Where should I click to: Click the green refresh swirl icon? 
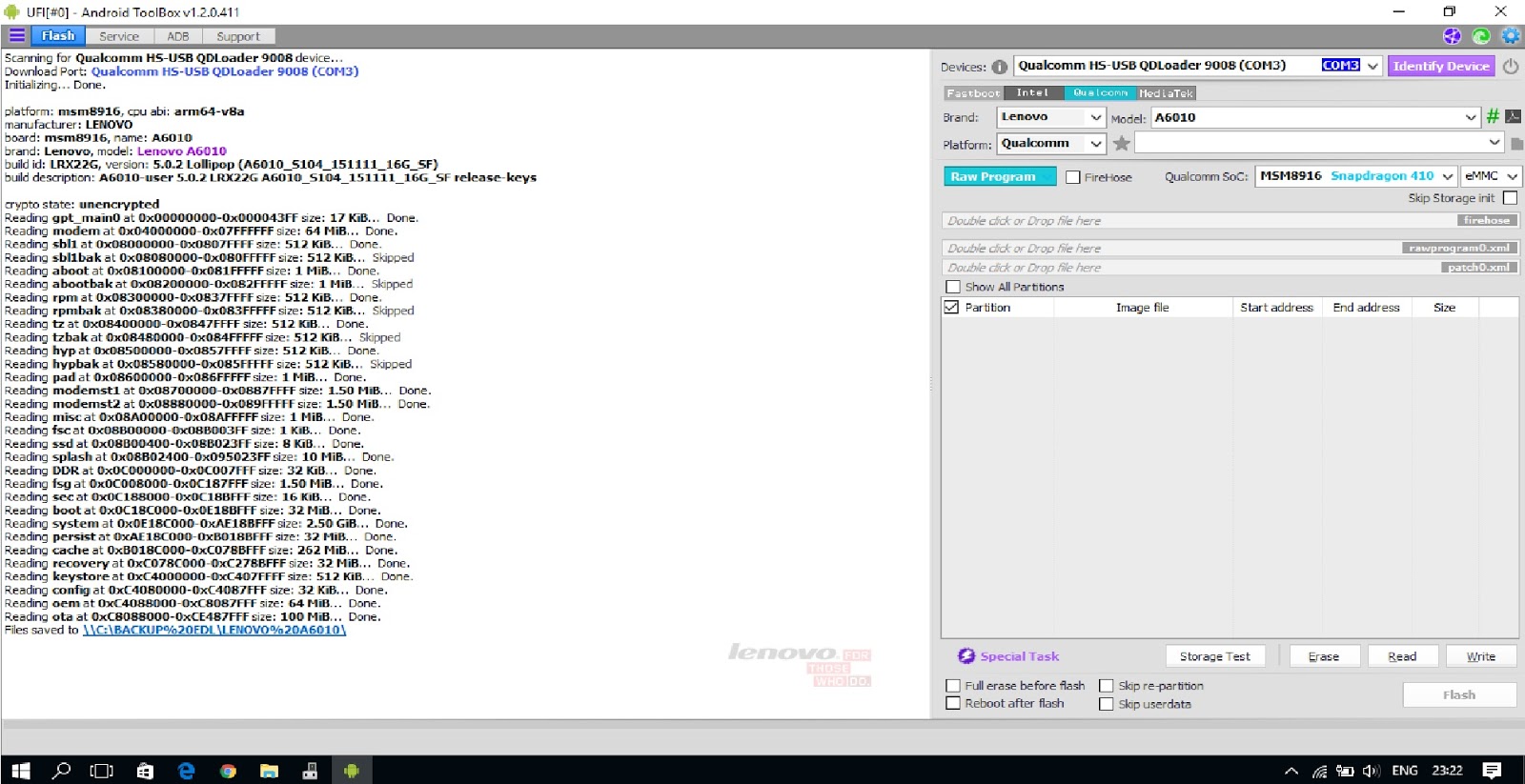click(x=1481, y=36)
